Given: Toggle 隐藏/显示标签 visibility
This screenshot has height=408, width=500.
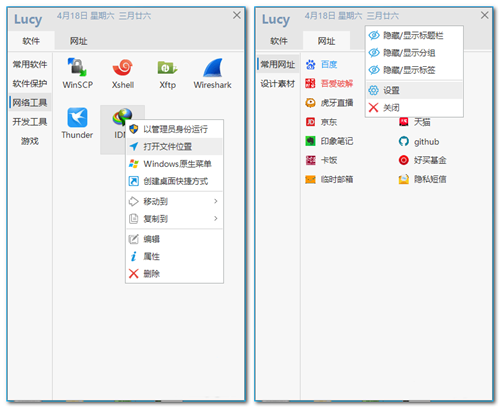Looking at the screenshot, I should 414,70.
